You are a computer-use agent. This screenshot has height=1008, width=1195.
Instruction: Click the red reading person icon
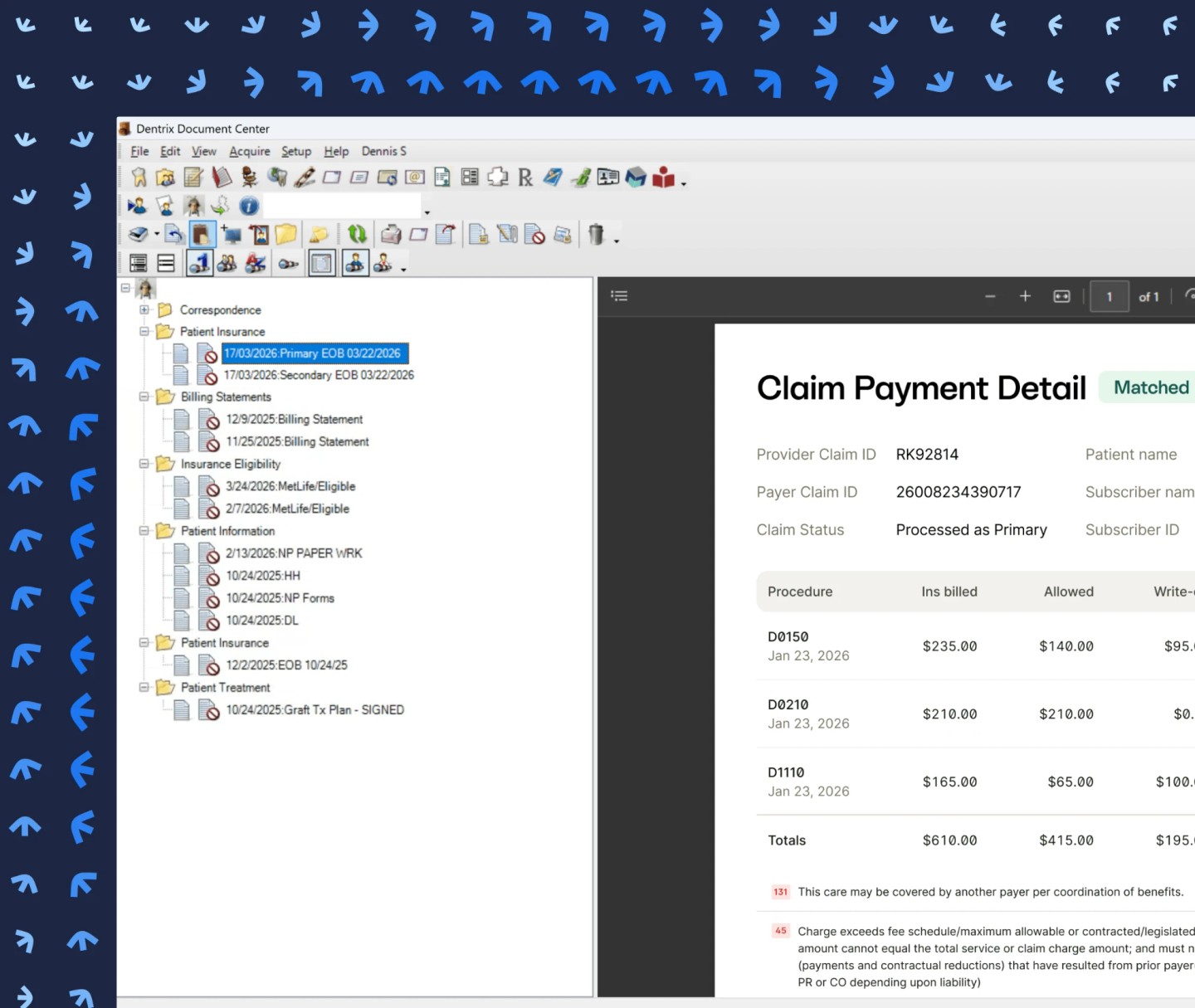pos(663,177)
